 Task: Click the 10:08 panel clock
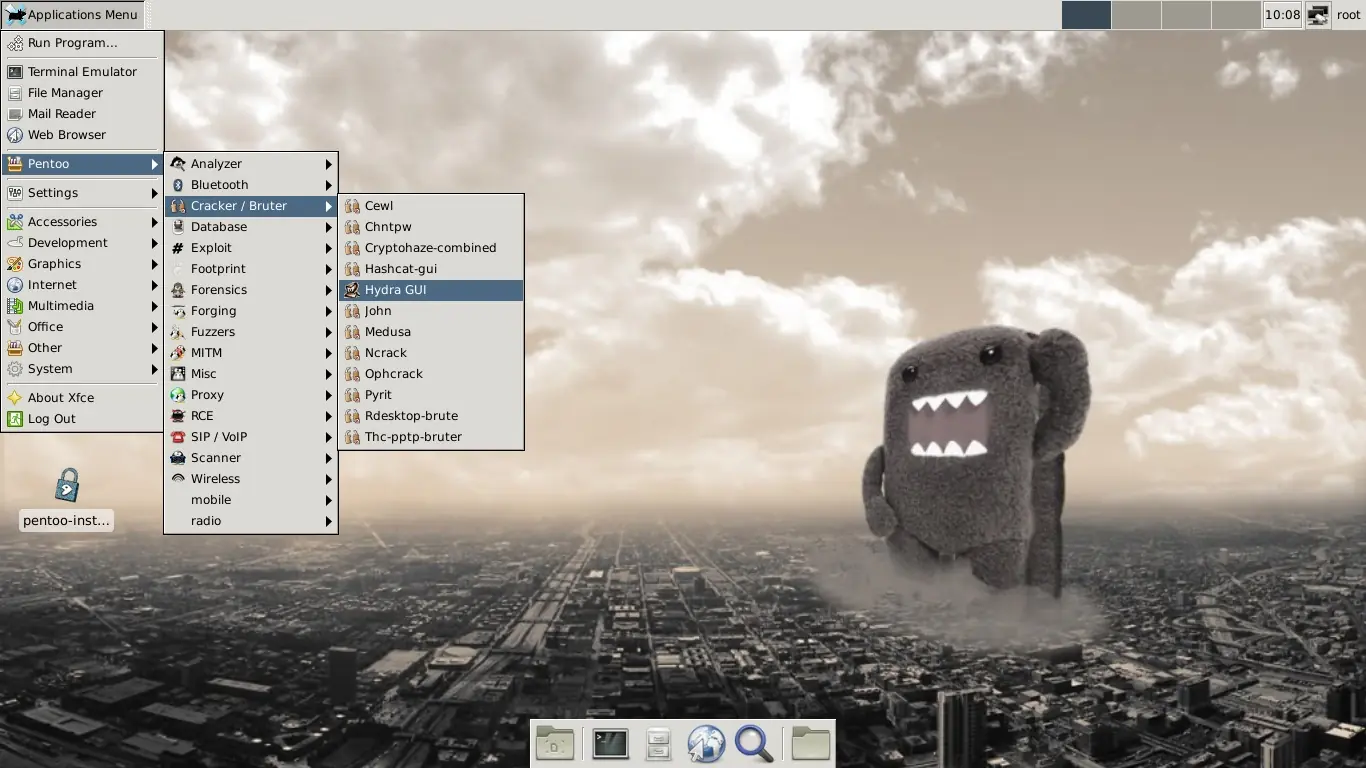point(1282,15)
